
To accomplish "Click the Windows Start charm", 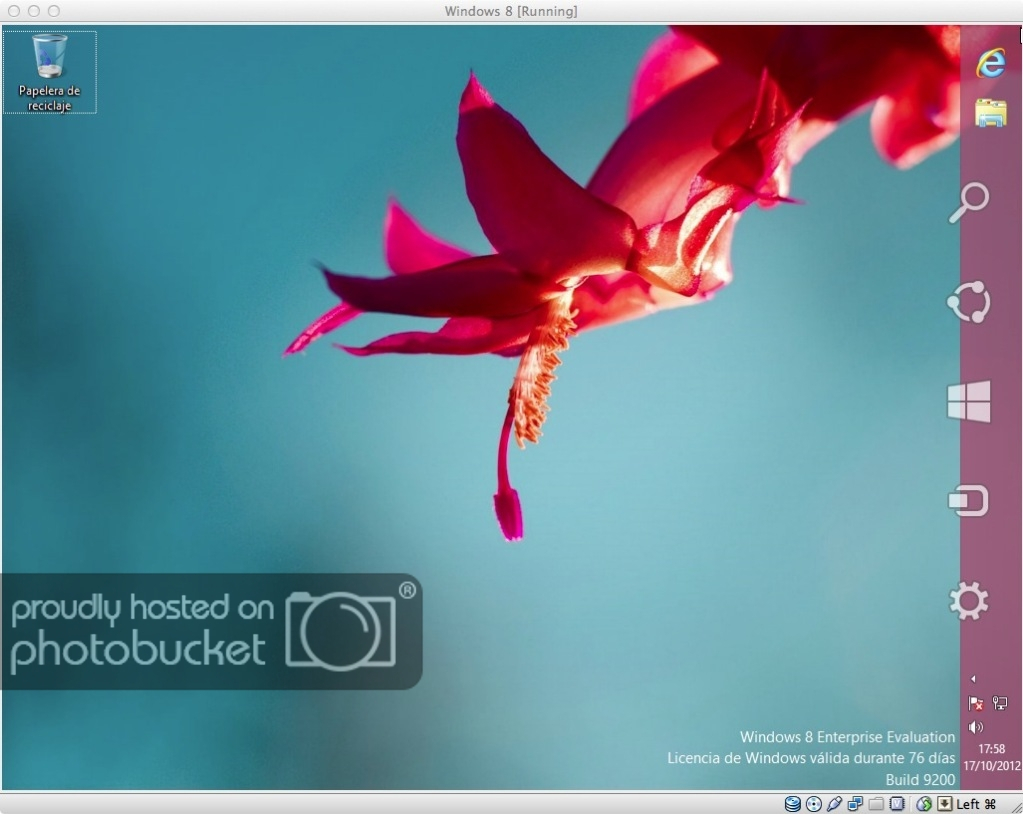I will (969, 401).
